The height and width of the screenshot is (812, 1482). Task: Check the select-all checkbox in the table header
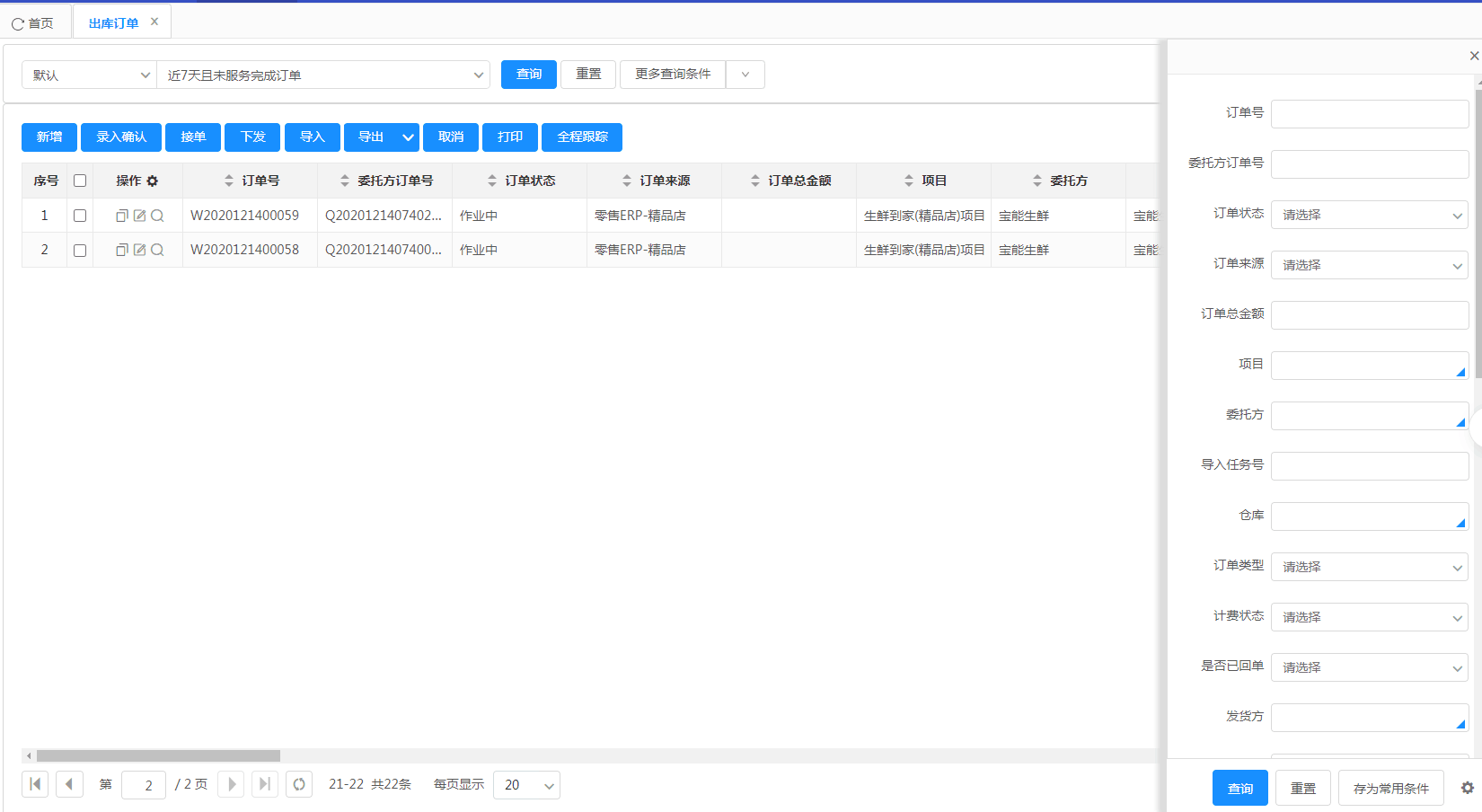tap(80, 180)
